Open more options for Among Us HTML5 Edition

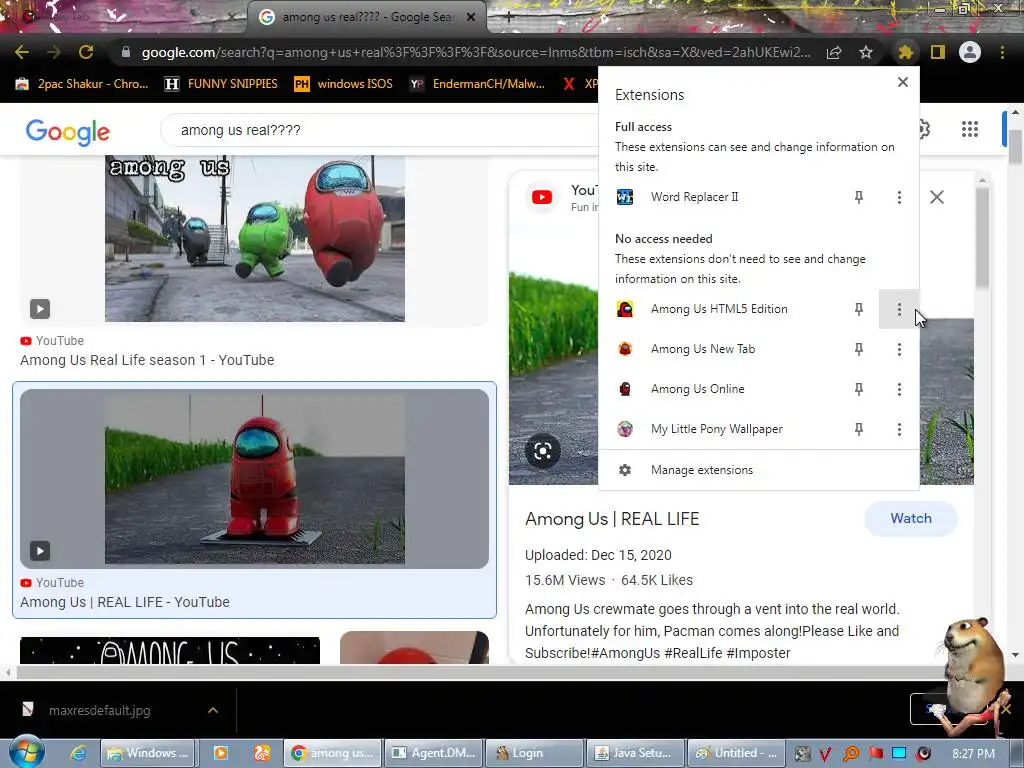899,309
